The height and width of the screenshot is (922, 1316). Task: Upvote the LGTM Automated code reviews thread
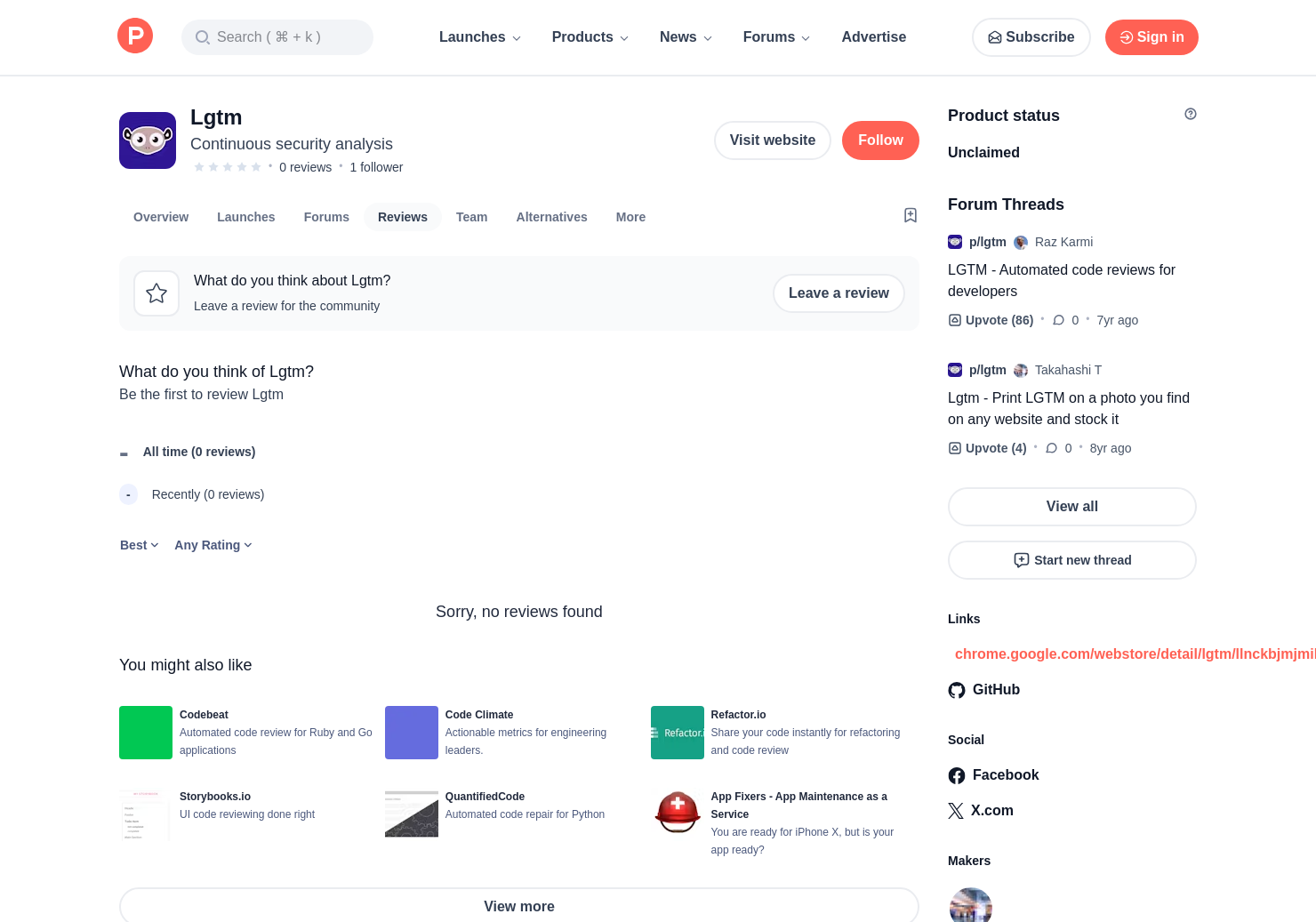[991, 320]
